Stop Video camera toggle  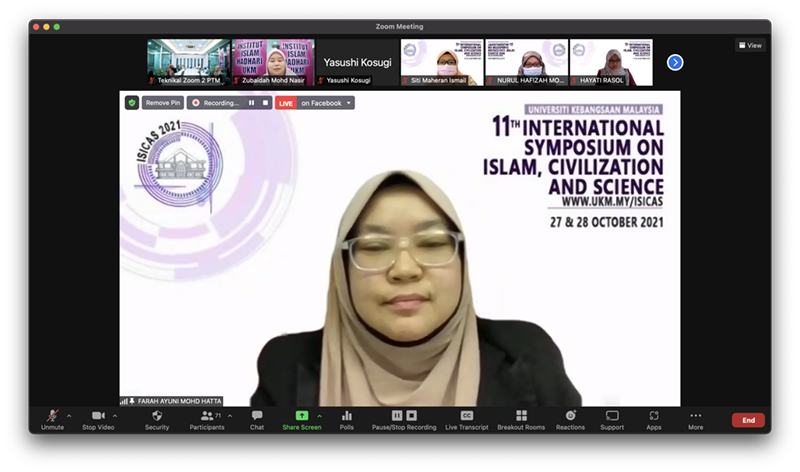(98, 416)
